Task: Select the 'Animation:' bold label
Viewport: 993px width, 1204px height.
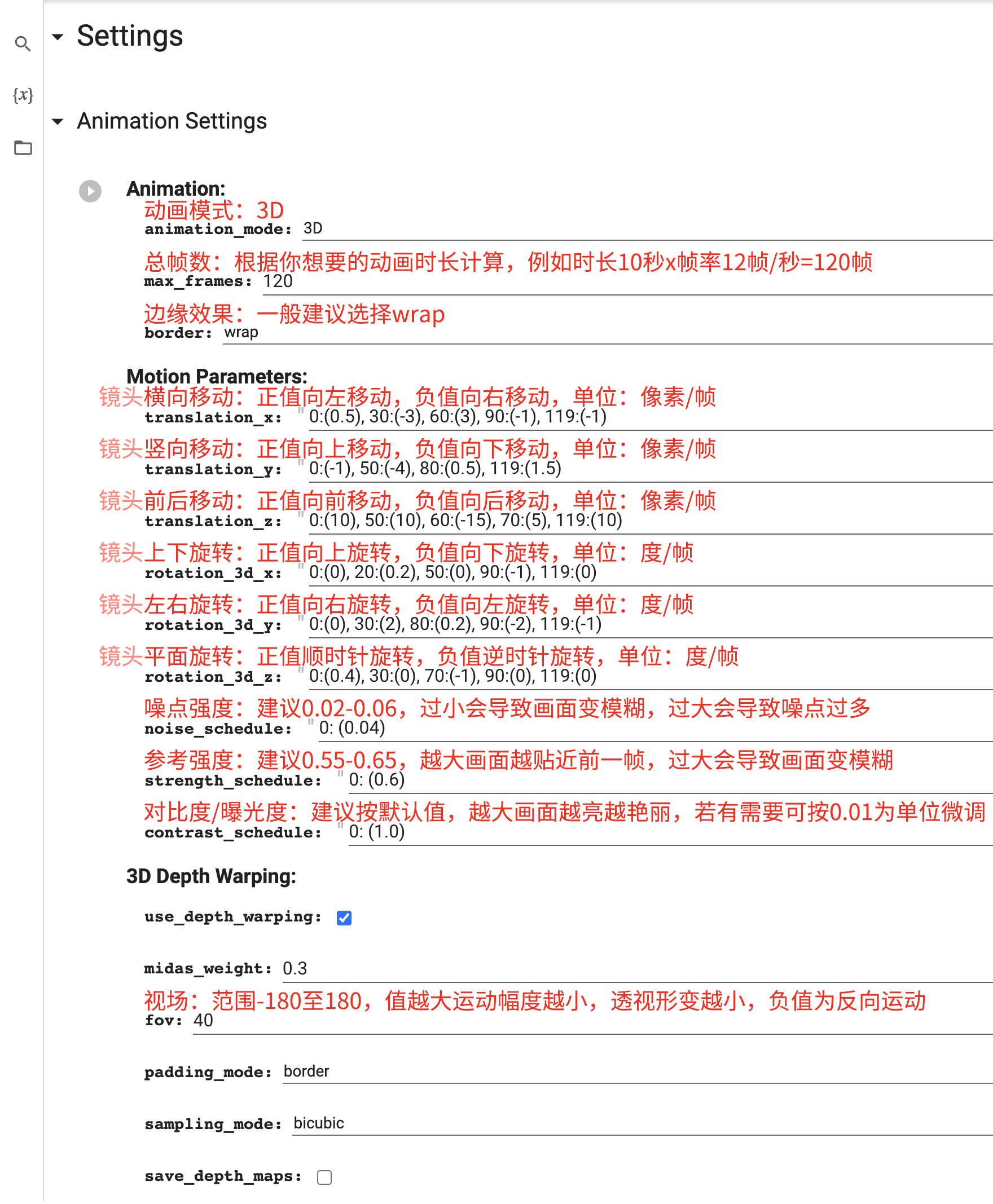Action: (175, 189)
